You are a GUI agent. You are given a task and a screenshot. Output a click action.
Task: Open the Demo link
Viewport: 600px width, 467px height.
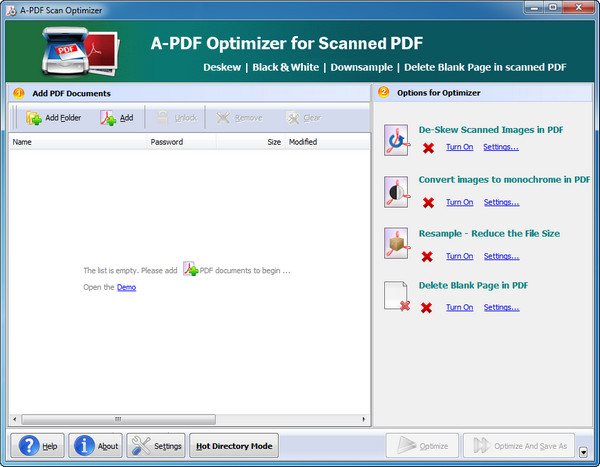point(126,288)
